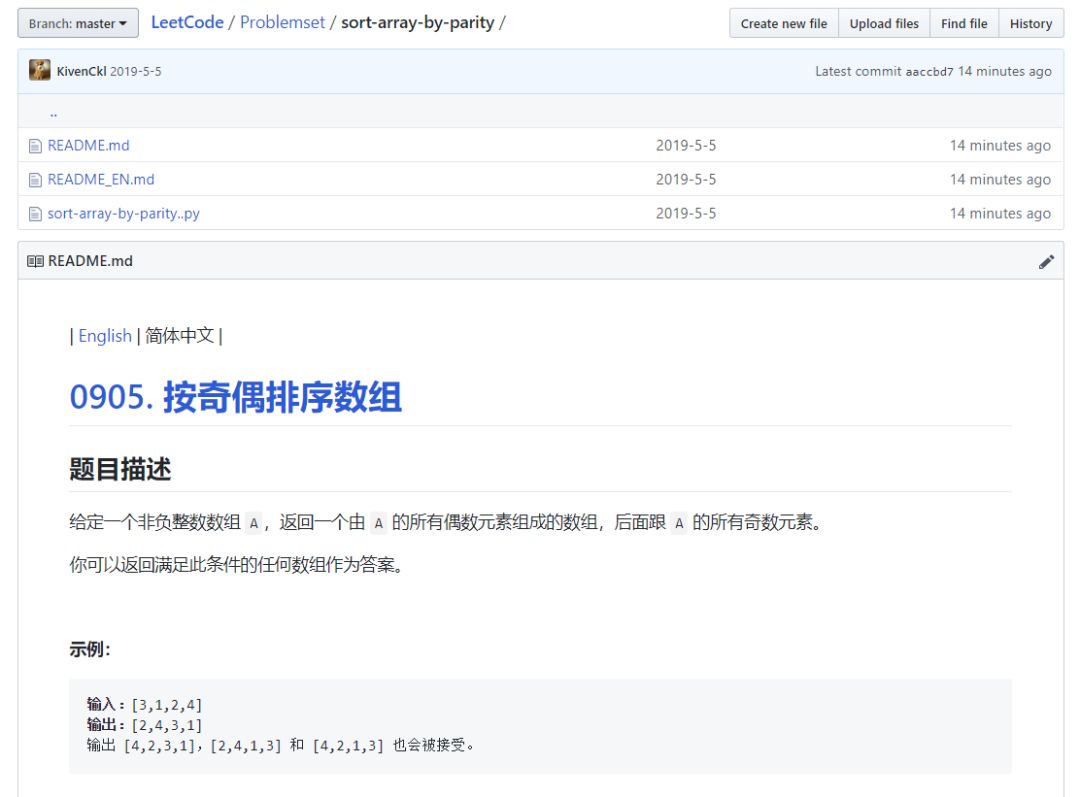Open the README_EN.md file
This screenshot has height=797, width=1080.
(x=101, y=179)
